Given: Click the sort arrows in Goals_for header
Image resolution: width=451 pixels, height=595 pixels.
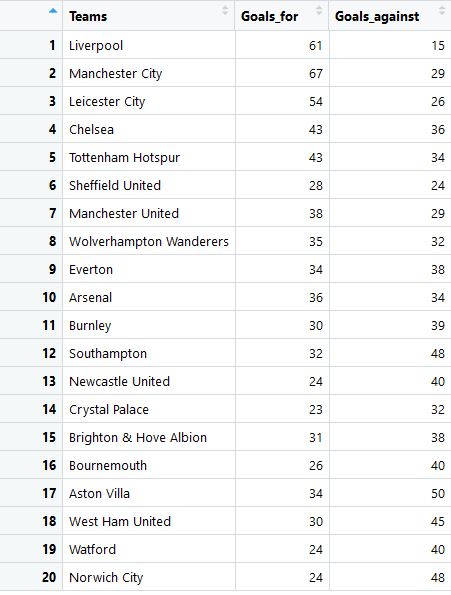Looking at the screenshot, I should (319, 10).
